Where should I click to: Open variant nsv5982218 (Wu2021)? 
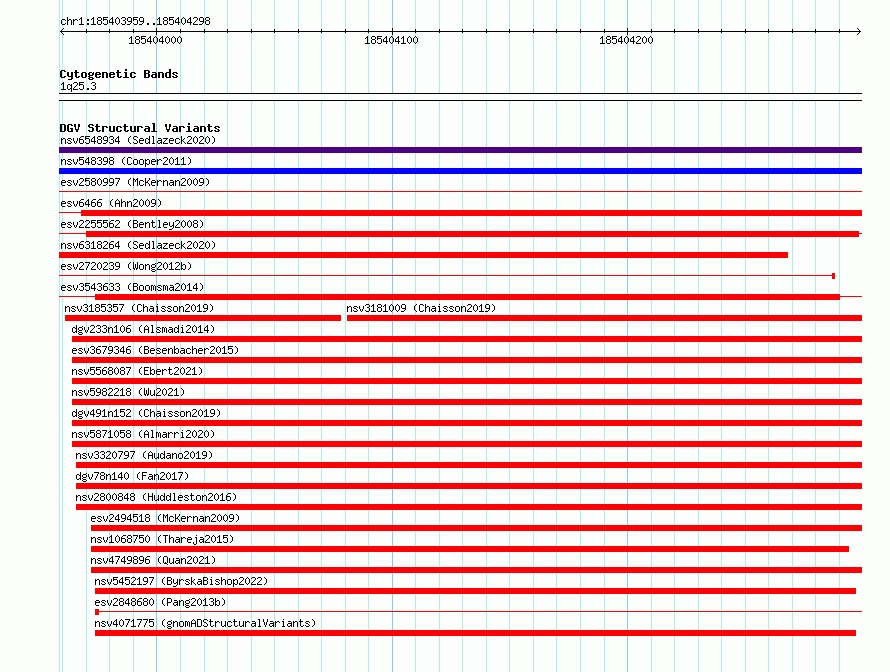(x=128, y=392)
